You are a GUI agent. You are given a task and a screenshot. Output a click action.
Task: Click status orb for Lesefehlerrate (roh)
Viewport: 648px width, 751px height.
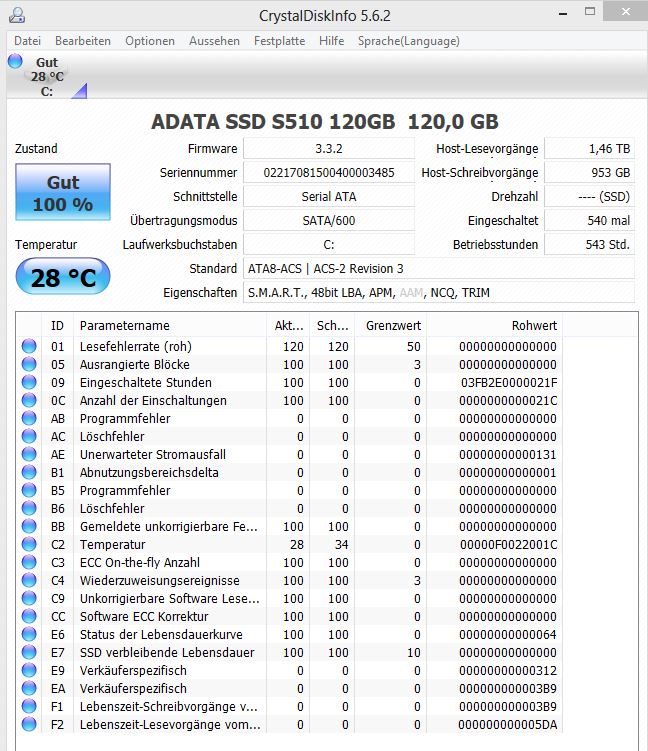coord(29,346)
